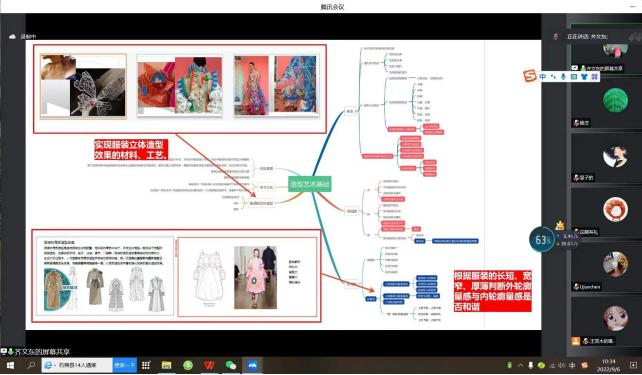Image resolution: width=642 pixels, height=375 pixels.
Task: Click the 63% circular performance gauge
Action: tap(543, 239)
